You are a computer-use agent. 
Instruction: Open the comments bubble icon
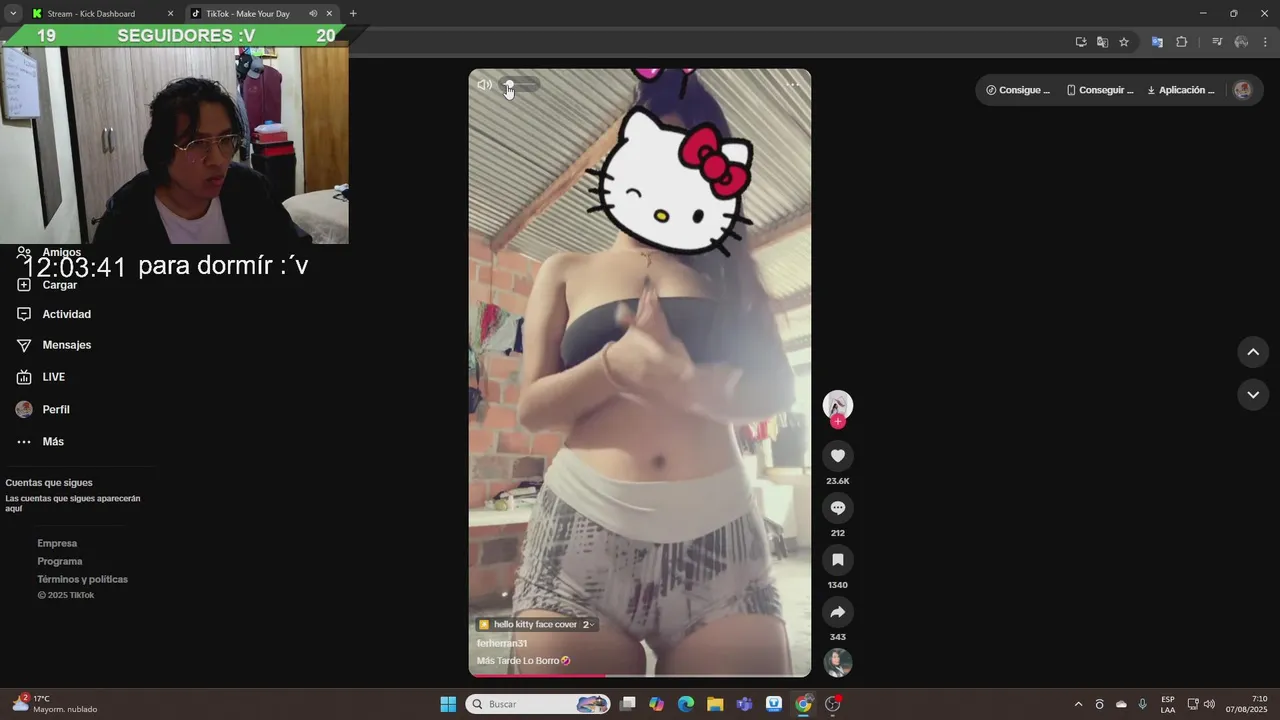click(838, 508)
